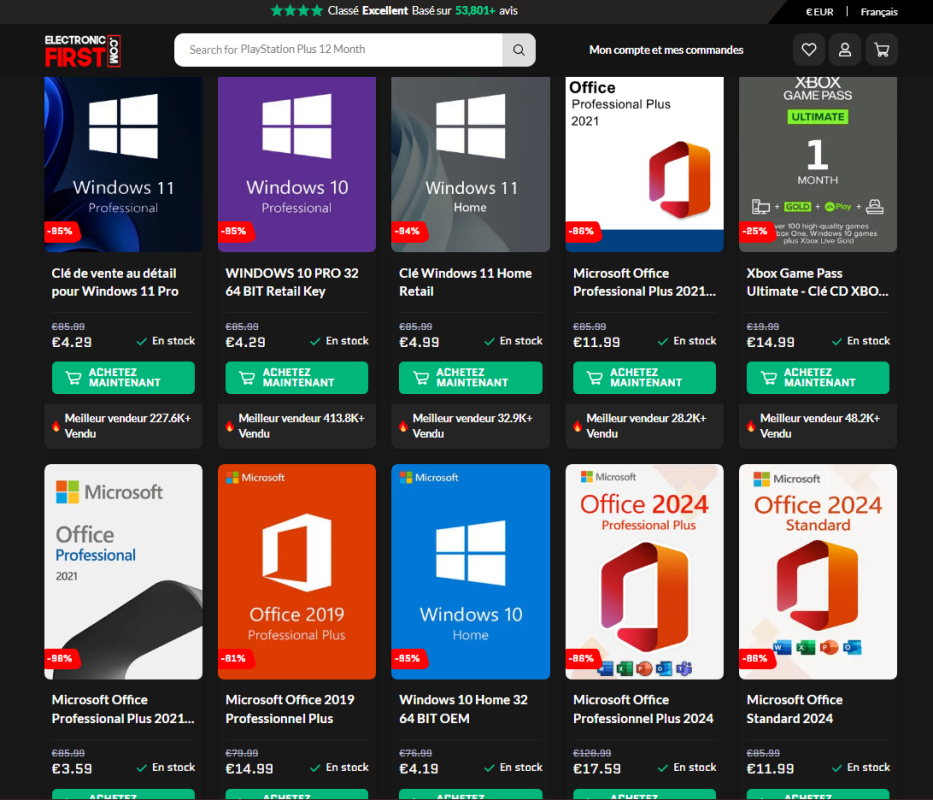Click the -95% badge on Windows 11 Professional
This screenshot has height=800, width=933.
tap(61, 231)
